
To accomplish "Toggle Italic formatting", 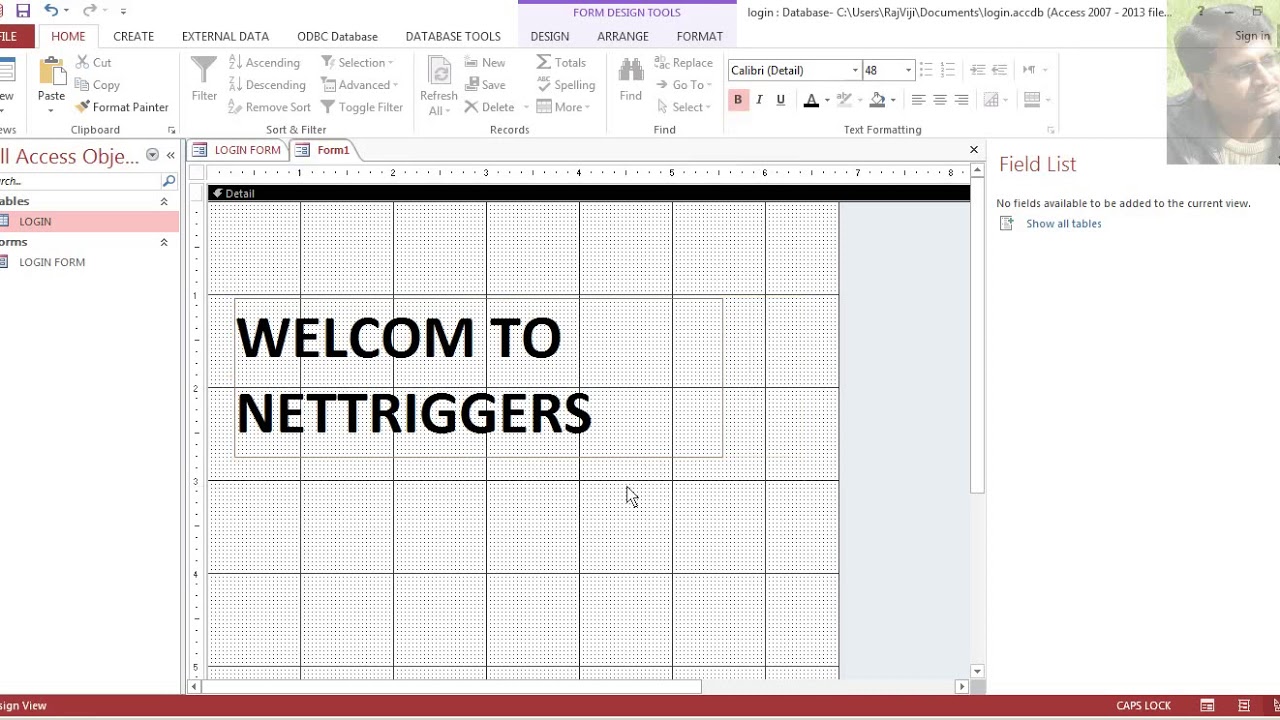I will (x=759, y=100).
